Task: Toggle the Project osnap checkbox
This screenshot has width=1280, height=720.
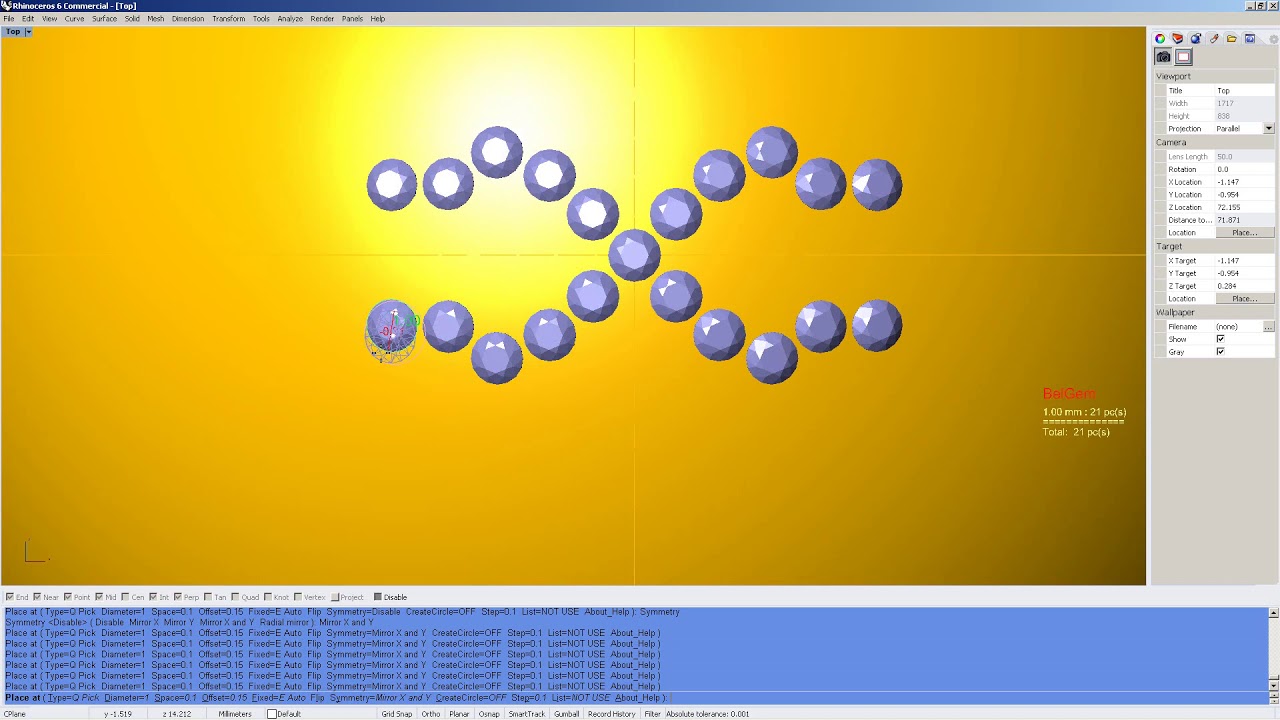Action: [336, 597]
